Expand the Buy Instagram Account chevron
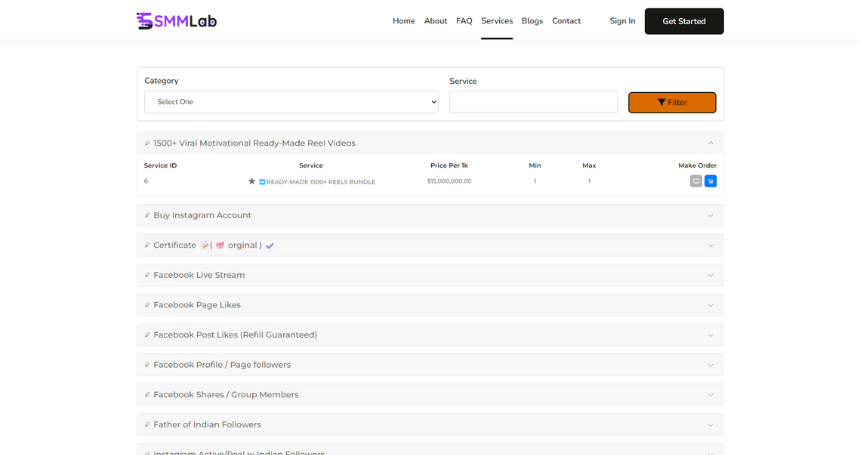Viewport: 860px width, 455px height. tap(710, 215)
